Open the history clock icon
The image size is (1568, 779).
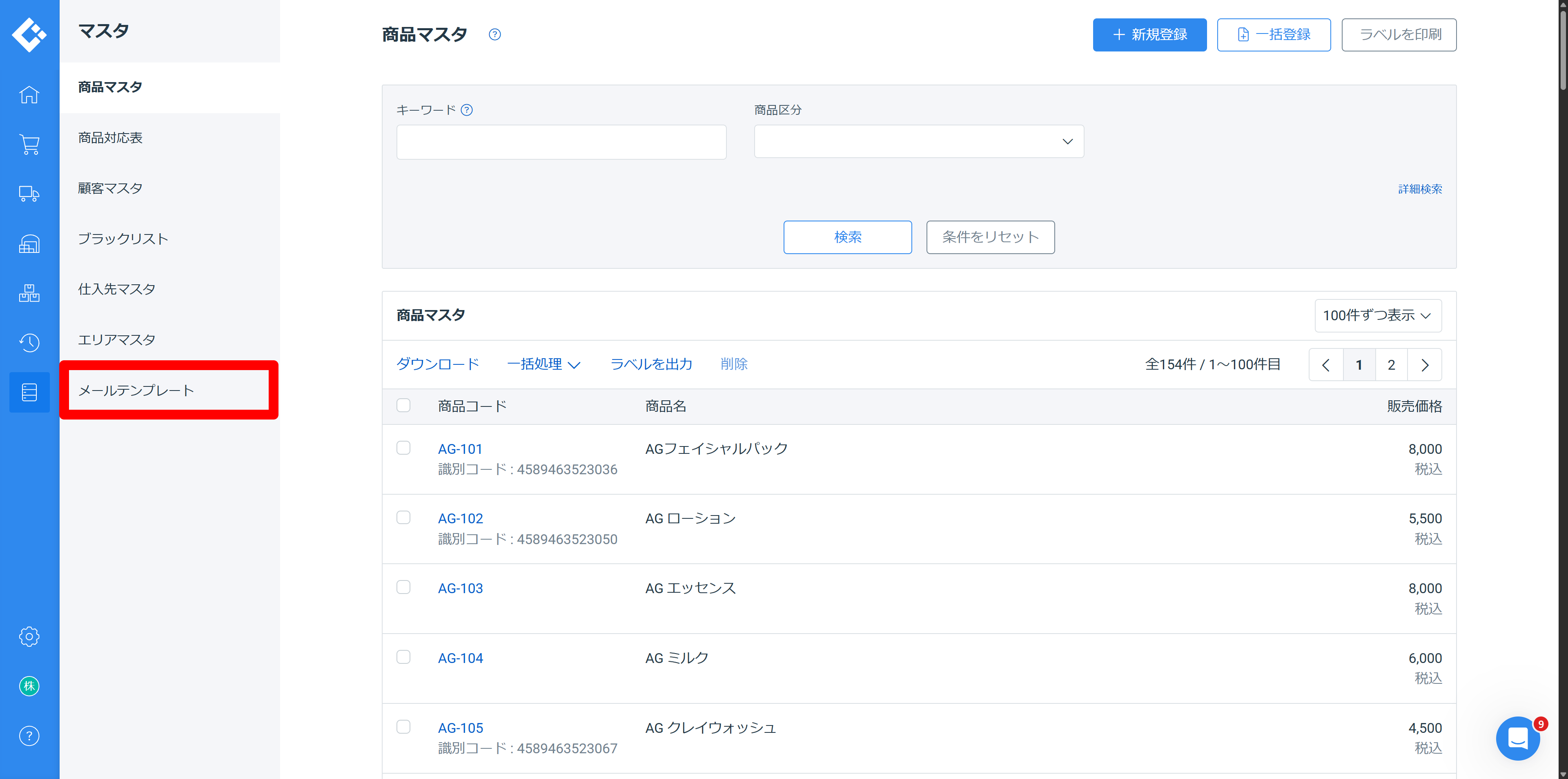(x=29, y=343)
